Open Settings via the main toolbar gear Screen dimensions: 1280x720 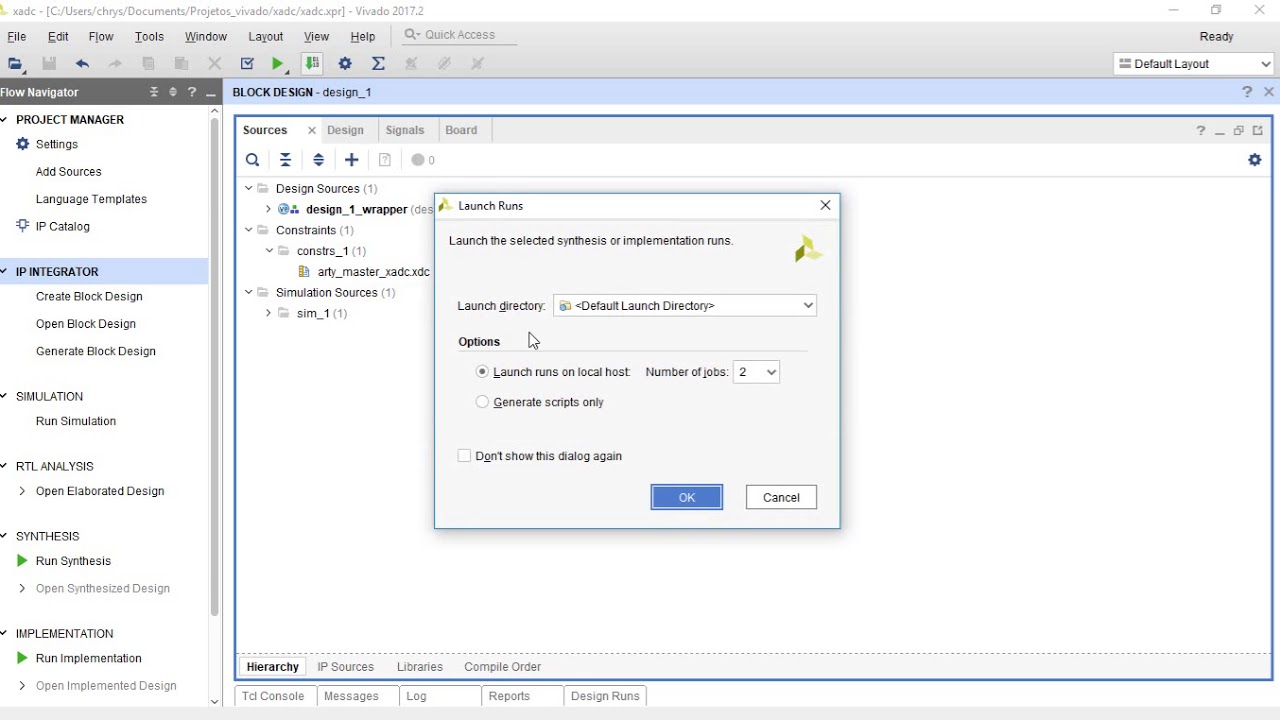point(345,64)
